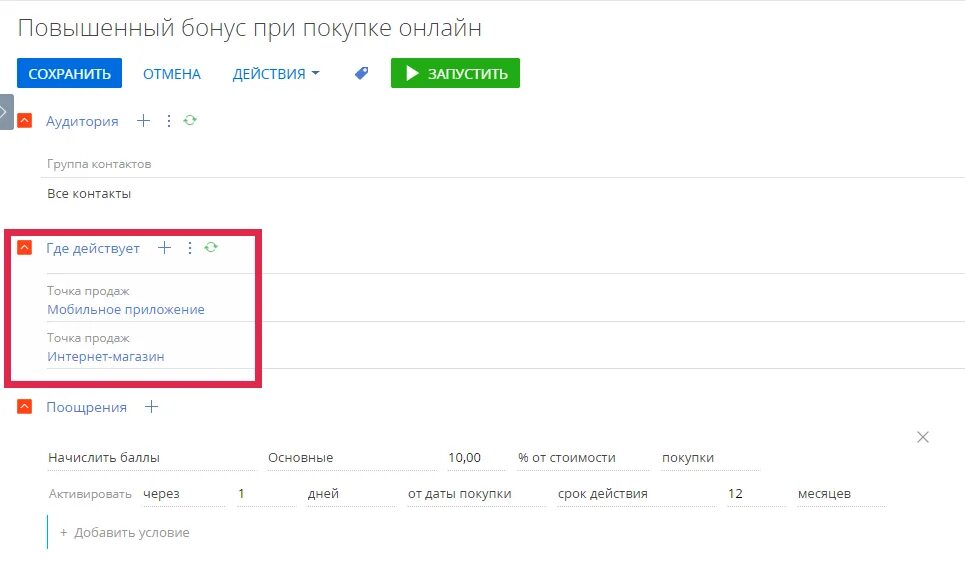The height and width of the screenshot is (569, 965).
Task: Click the Аудитория section title
Action: (x=82, y=121)
